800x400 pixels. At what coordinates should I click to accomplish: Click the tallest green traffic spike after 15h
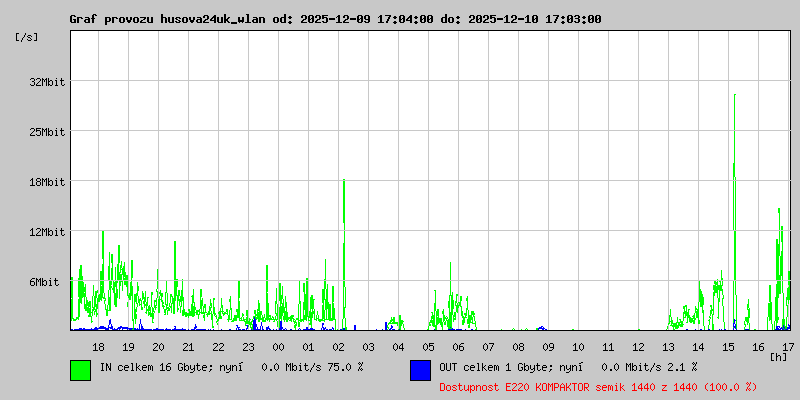735,212
